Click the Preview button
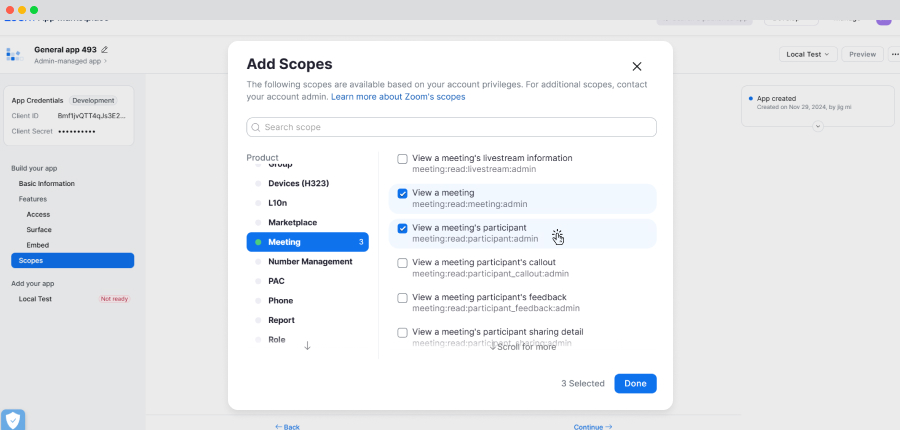 (x=863, y=54)
